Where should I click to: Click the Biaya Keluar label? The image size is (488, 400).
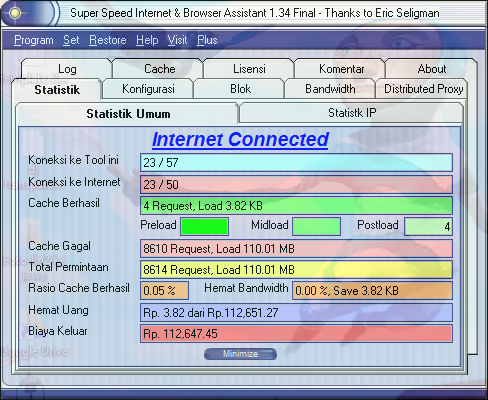[58, 331]
